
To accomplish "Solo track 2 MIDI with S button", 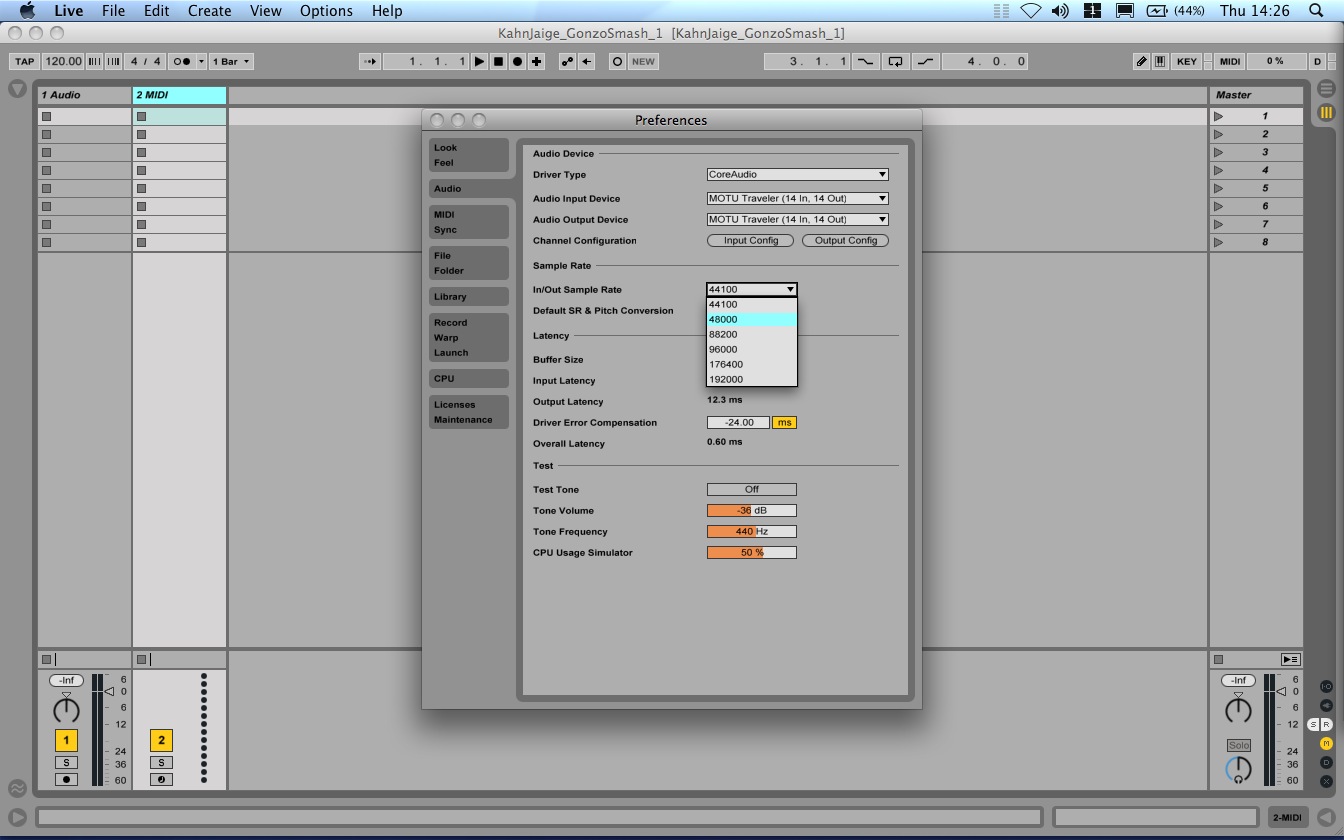I will coord(161,762).
